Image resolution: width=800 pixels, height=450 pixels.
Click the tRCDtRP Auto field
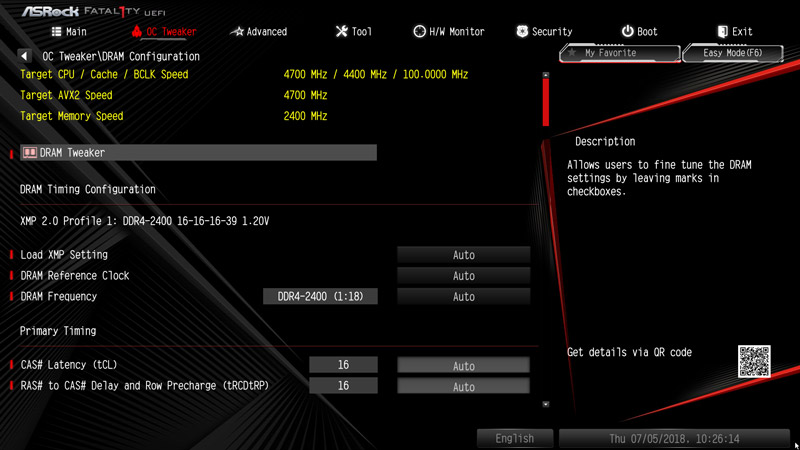coord(464,386)
